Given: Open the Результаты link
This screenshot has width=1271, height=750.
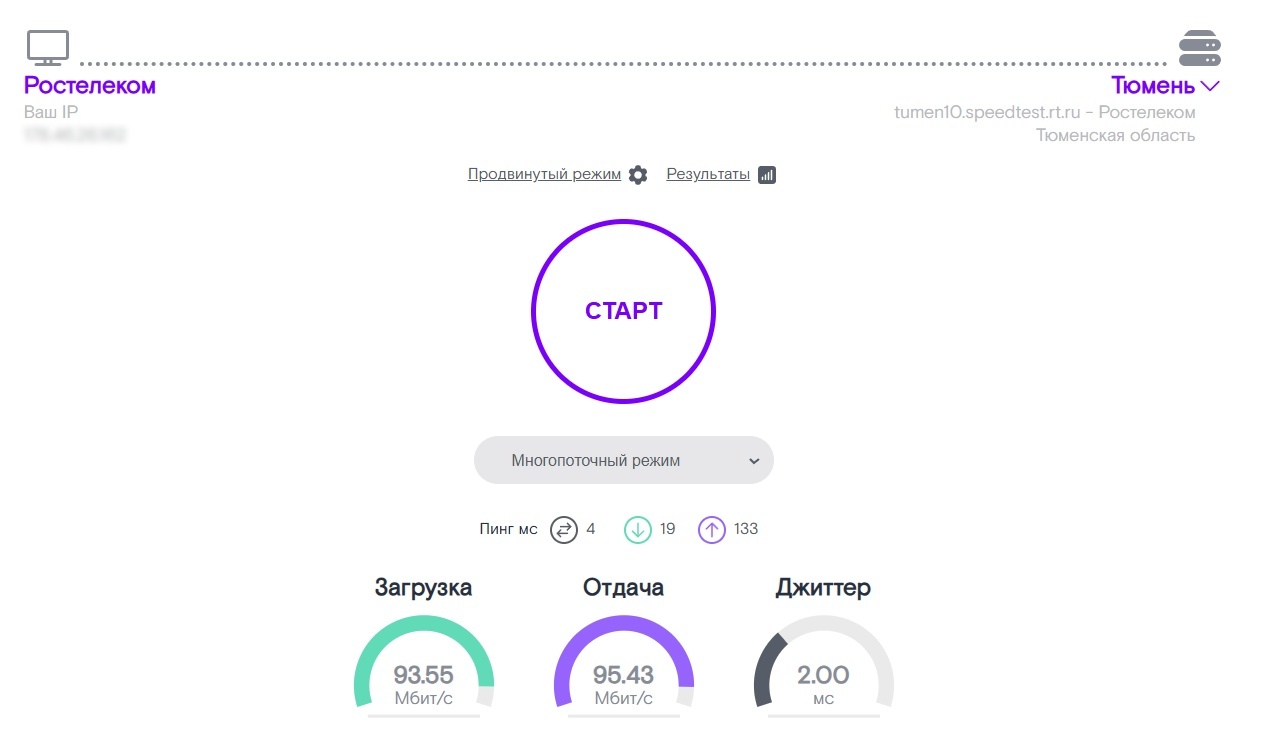Looking at the screenshot, I should point(708,174).
